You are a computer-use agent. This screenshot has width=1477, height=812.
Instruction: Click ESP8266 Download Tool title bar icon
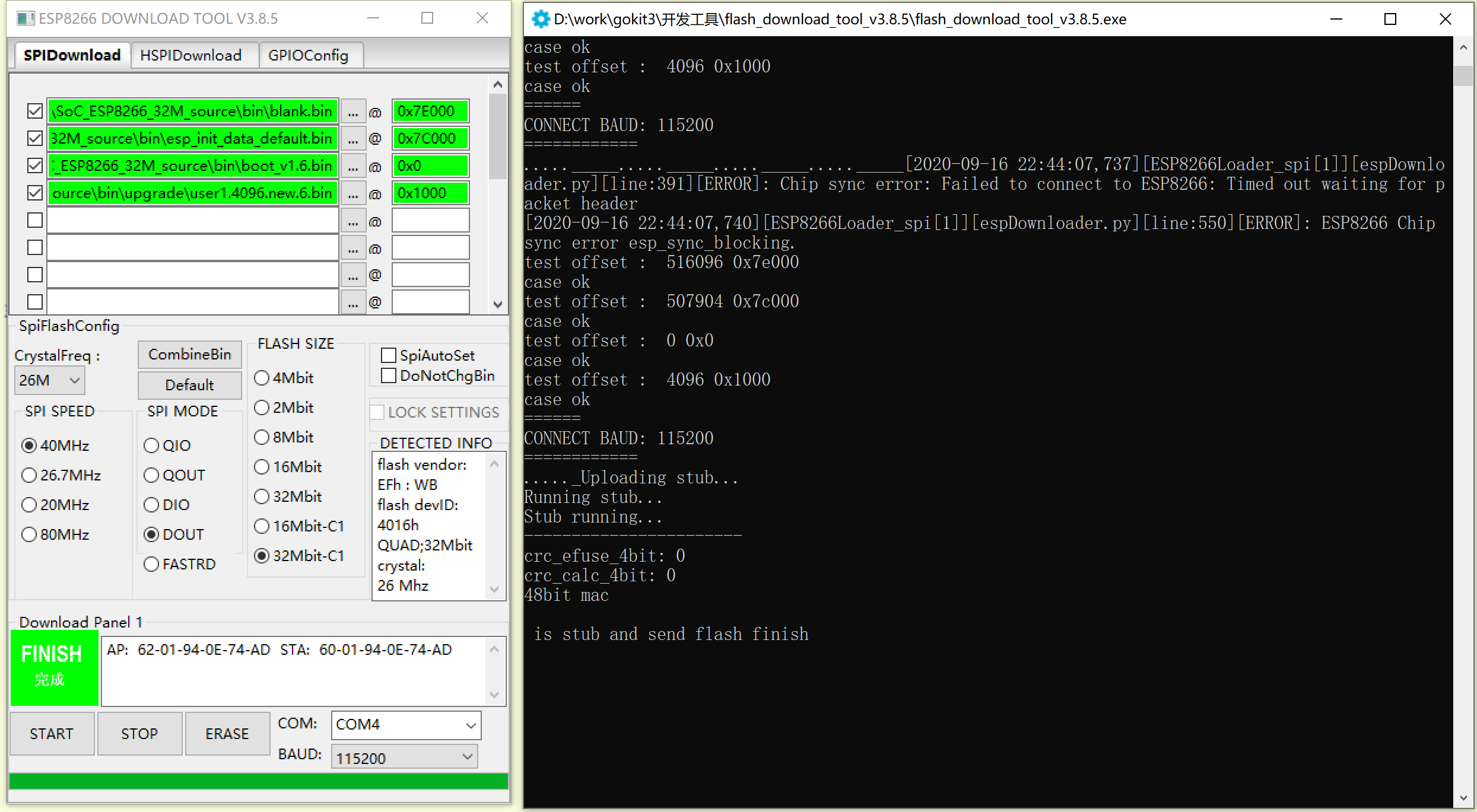coord(25,18)
